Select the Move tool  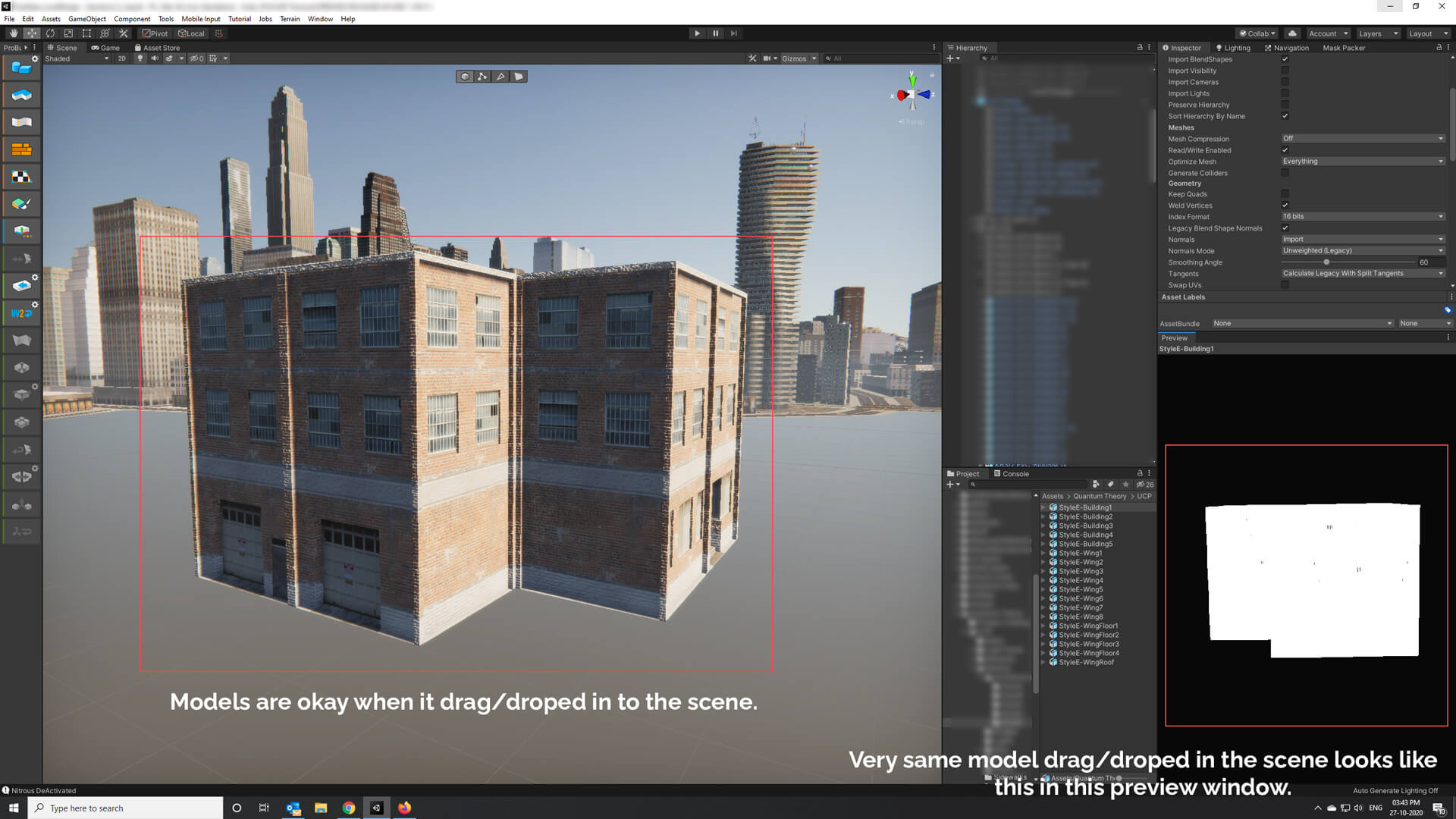point(32,33)
